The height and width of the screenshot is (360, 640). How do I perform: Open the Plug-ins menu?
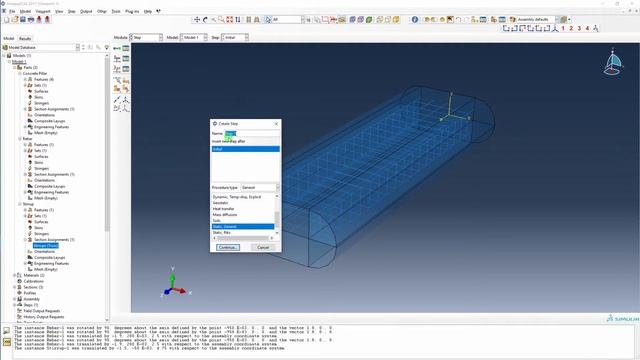132,11
